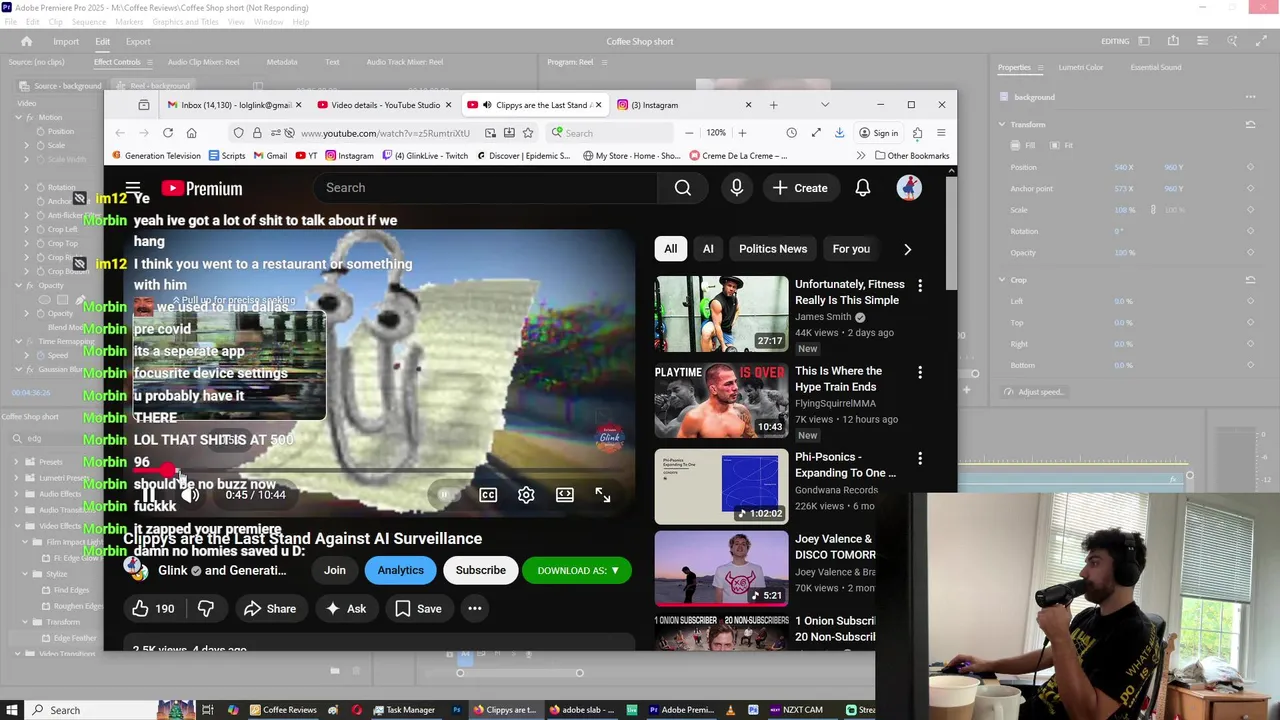
Task: Save the video to a playlist
Action: click(x=418, y=608)
